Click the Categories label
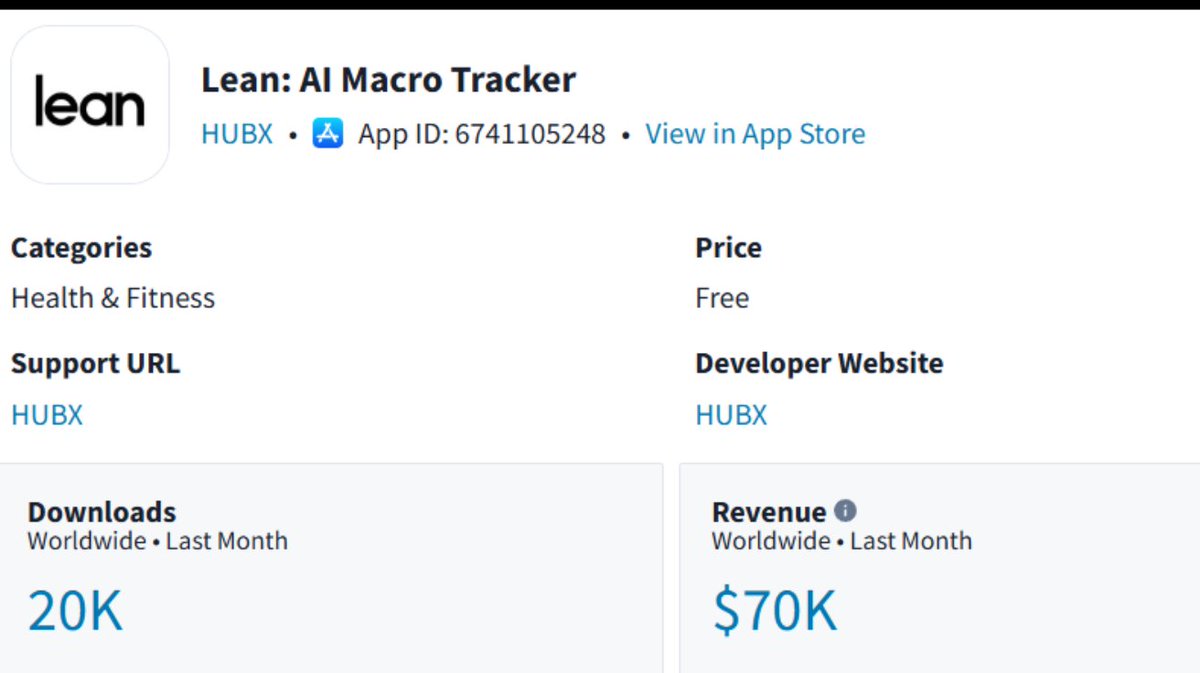 click(82, 248)
